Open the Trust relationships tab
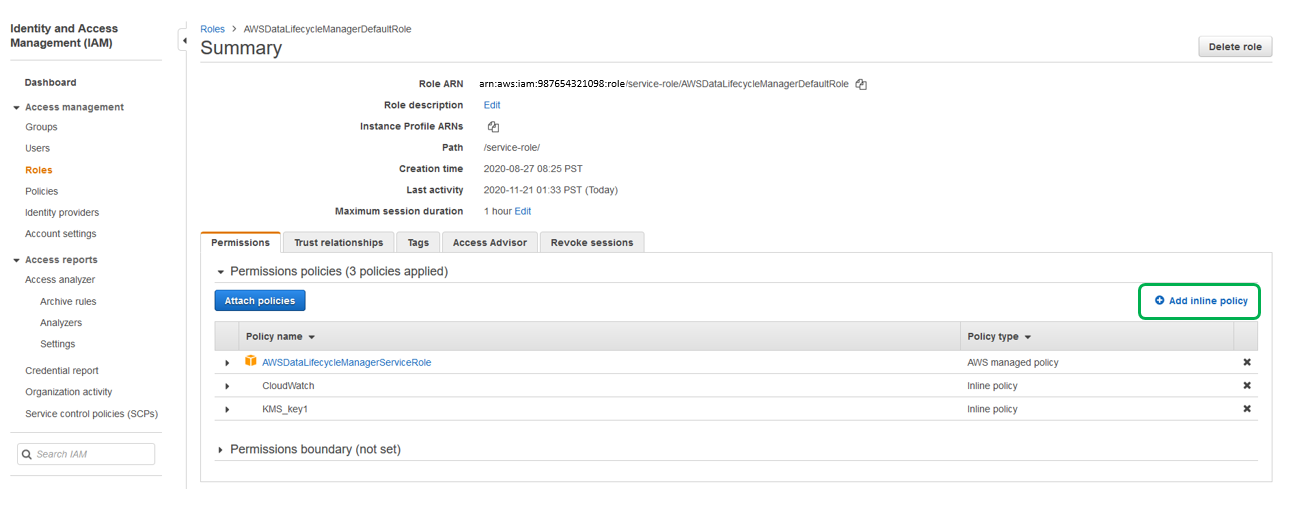This screenshot has height=510, width=1293. (x=338, y=242)
